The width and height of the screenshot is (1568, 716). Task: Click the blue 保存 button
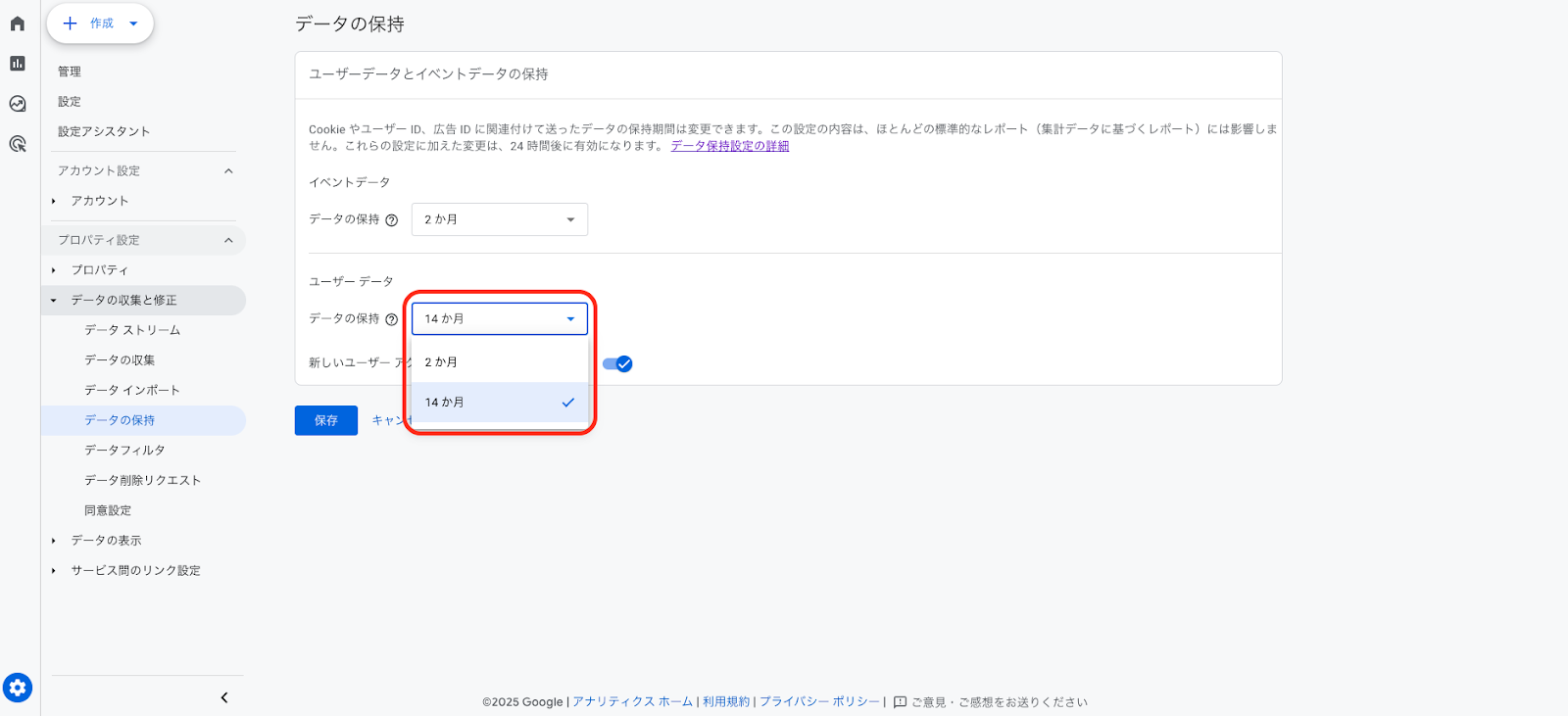click(326, 420)
